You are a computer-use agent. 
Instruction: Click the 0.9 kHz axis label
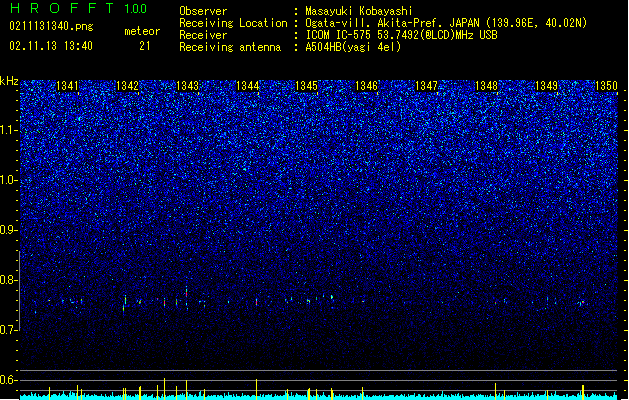coord(8,230)
